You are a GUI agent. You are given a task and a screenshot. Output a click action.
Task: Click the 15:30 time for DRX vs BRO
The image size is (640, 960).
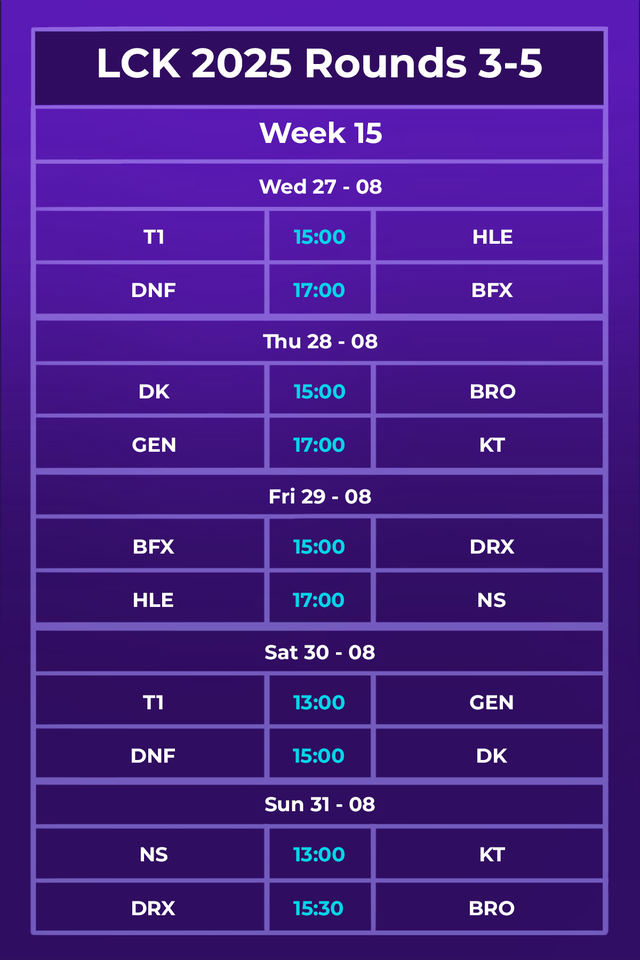319,908
